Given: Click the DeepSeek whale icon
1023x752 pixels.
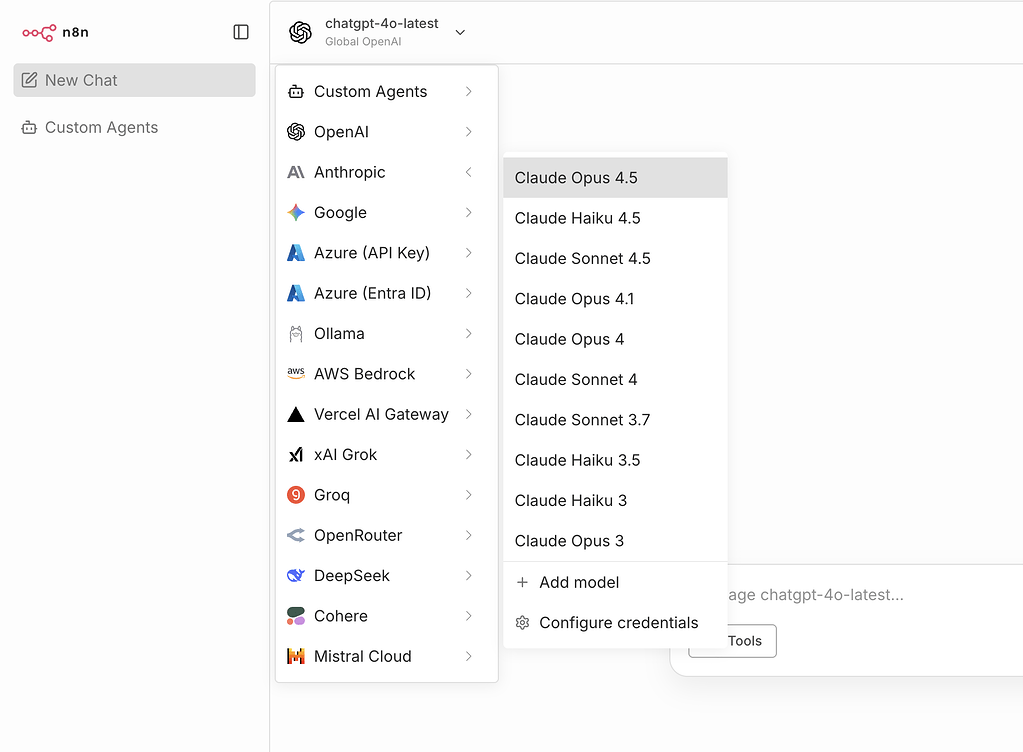Looking at the screenshot, I should [296, 576].
